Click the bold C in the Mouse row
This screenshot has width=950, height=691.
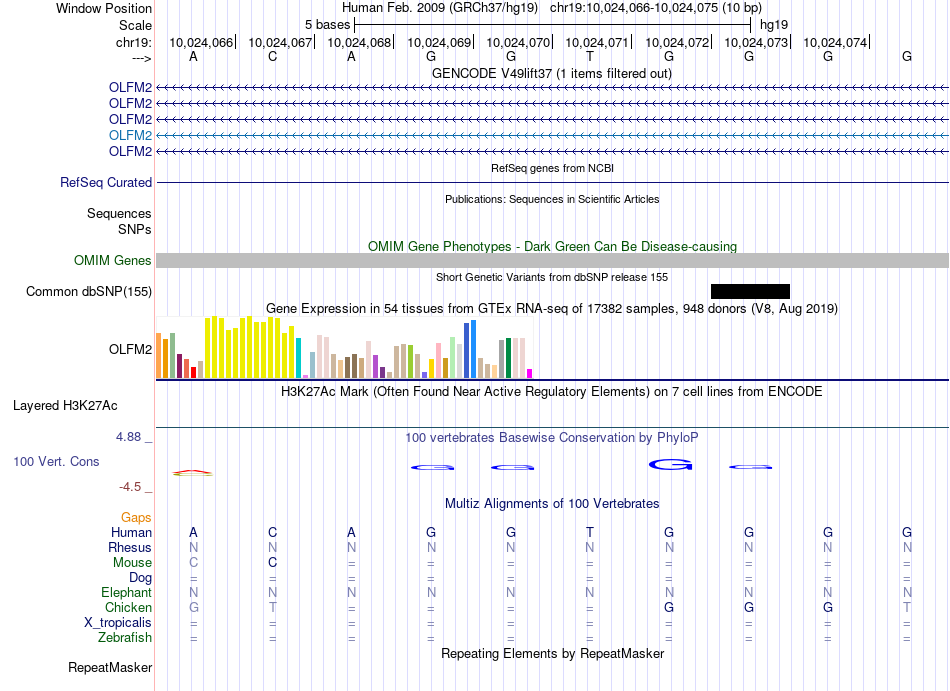273,563
